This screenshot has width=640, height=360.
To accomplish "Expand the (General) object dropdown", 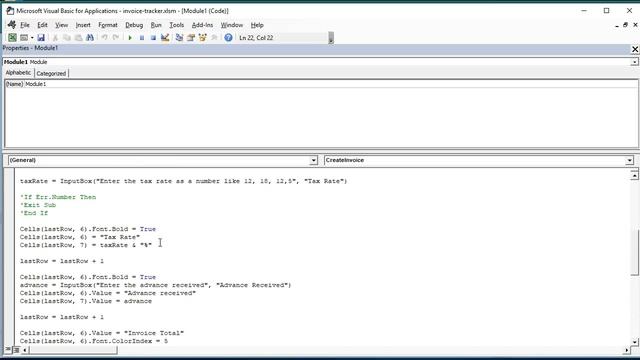I will pos(313,160).
